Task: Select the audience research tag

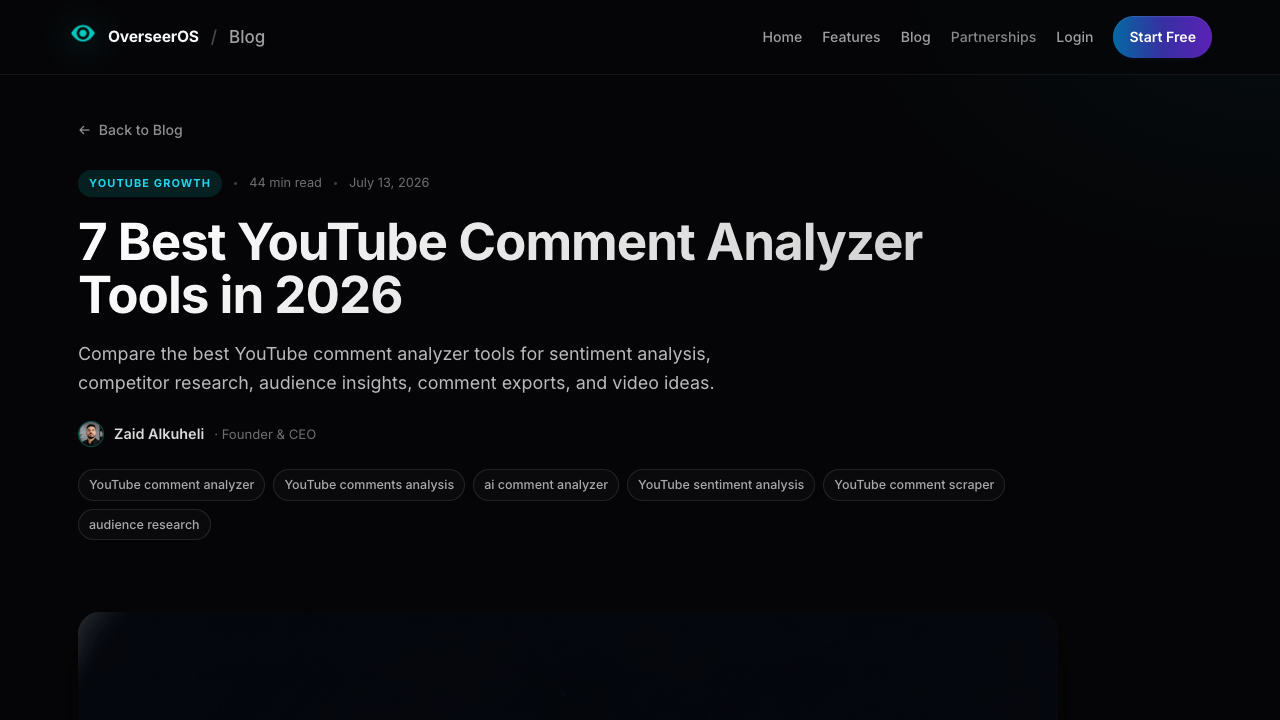Action: [144, 525]
